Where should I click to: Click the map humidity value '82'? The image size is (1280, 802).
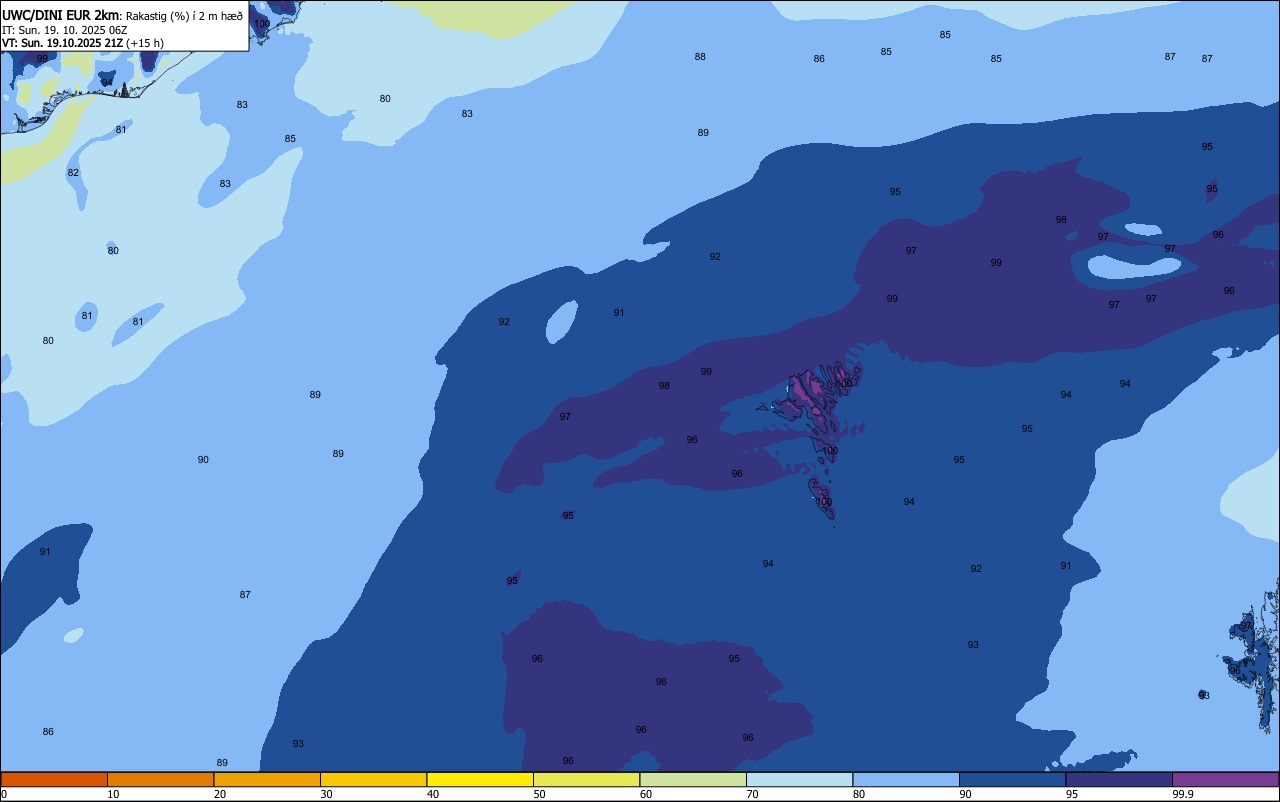73,173
